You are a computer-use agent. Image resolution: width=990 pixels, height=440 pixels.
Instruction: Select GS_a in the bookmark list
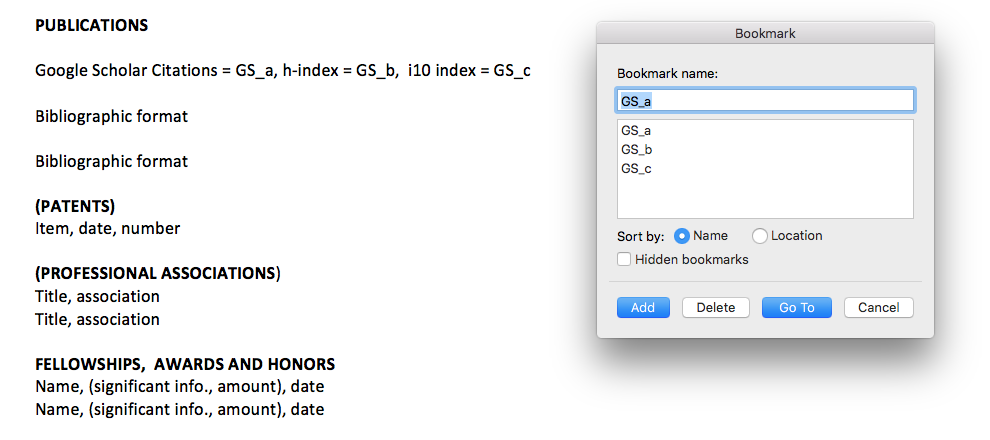(636, 131)
